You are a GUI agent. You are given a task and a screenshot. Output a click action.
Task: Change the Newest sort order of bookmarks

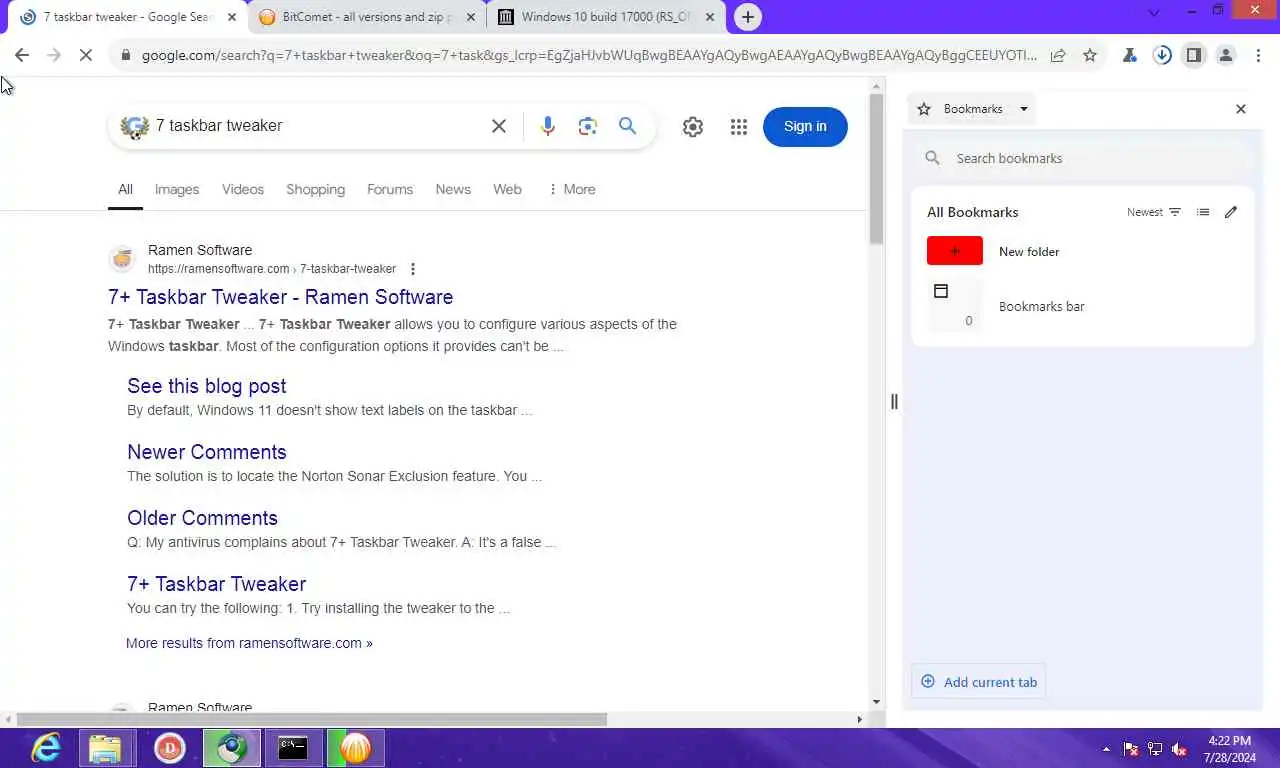pos(1154,212)
